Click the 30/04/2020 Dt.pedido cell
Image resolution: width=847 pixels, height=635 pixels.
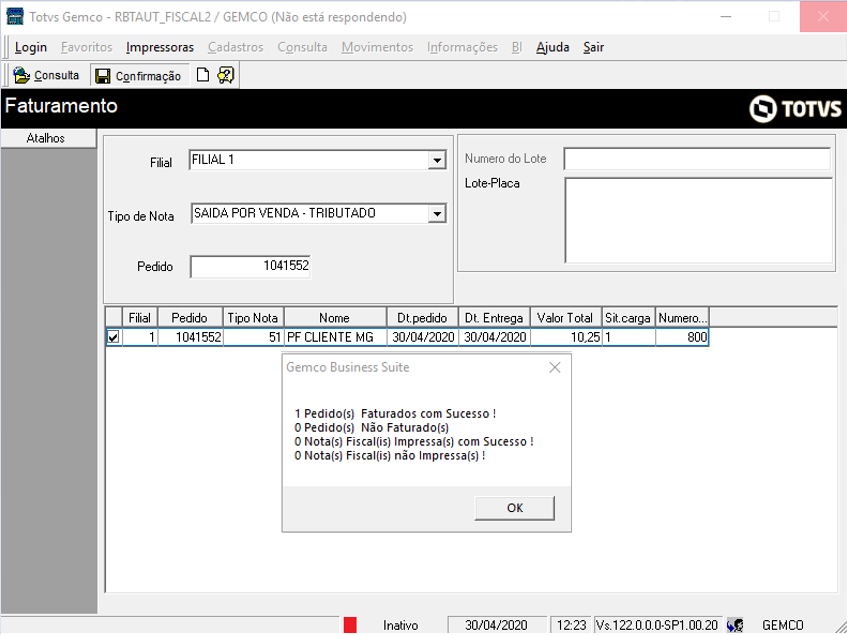422,337
